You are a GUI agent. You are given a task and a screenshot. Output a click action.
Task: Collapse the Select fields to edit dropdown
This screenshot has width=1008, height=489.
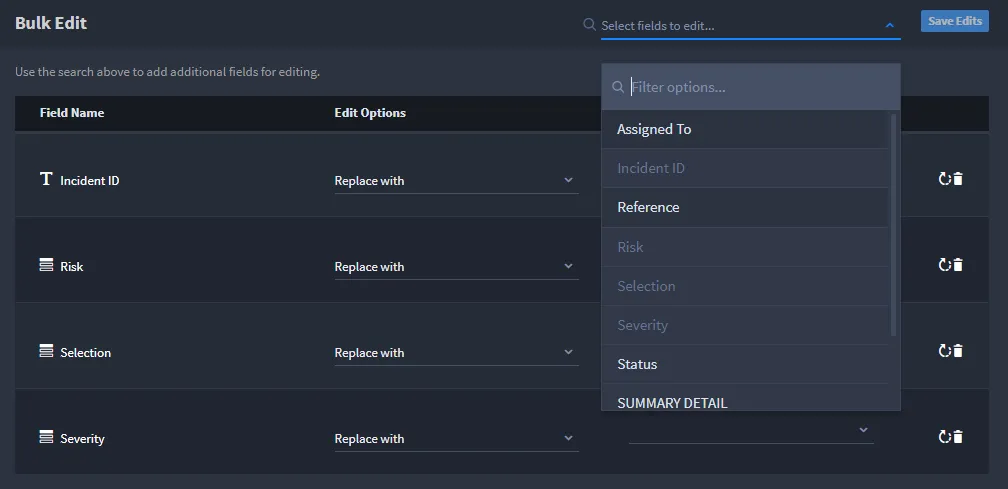coord(890,26)
